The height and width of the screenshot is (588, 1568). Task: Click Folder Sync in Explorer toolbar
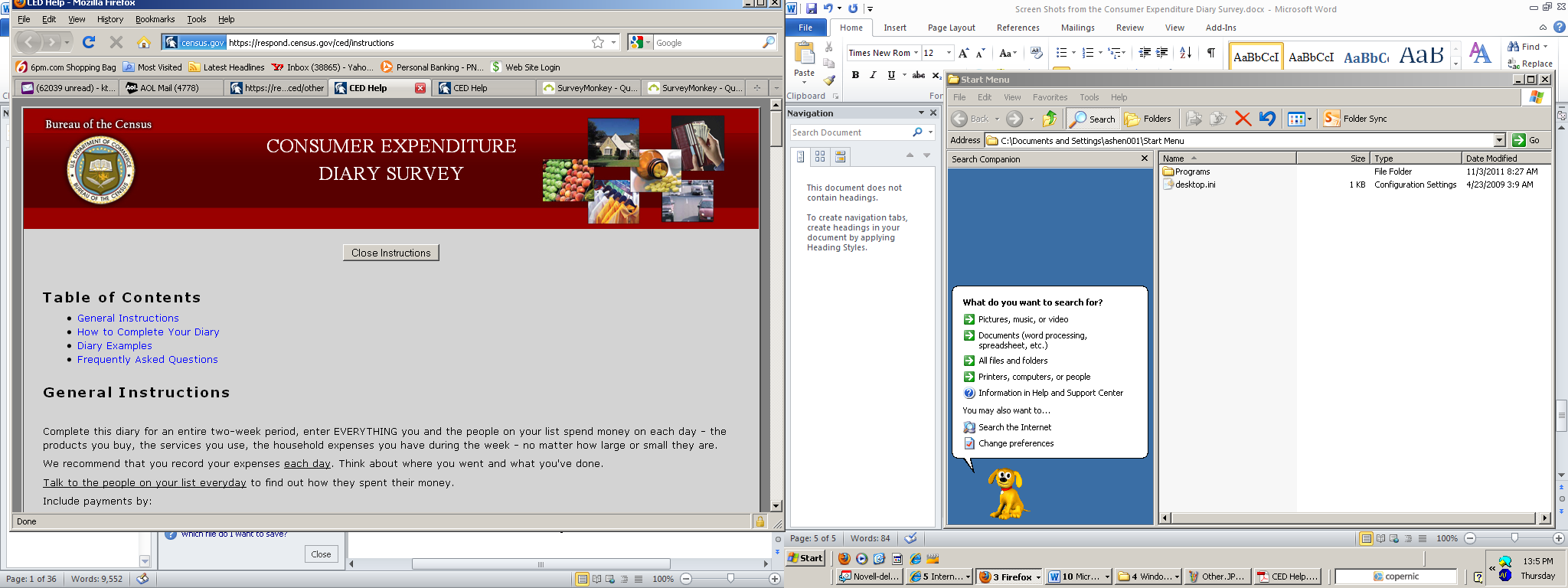tap(1355, 119)
